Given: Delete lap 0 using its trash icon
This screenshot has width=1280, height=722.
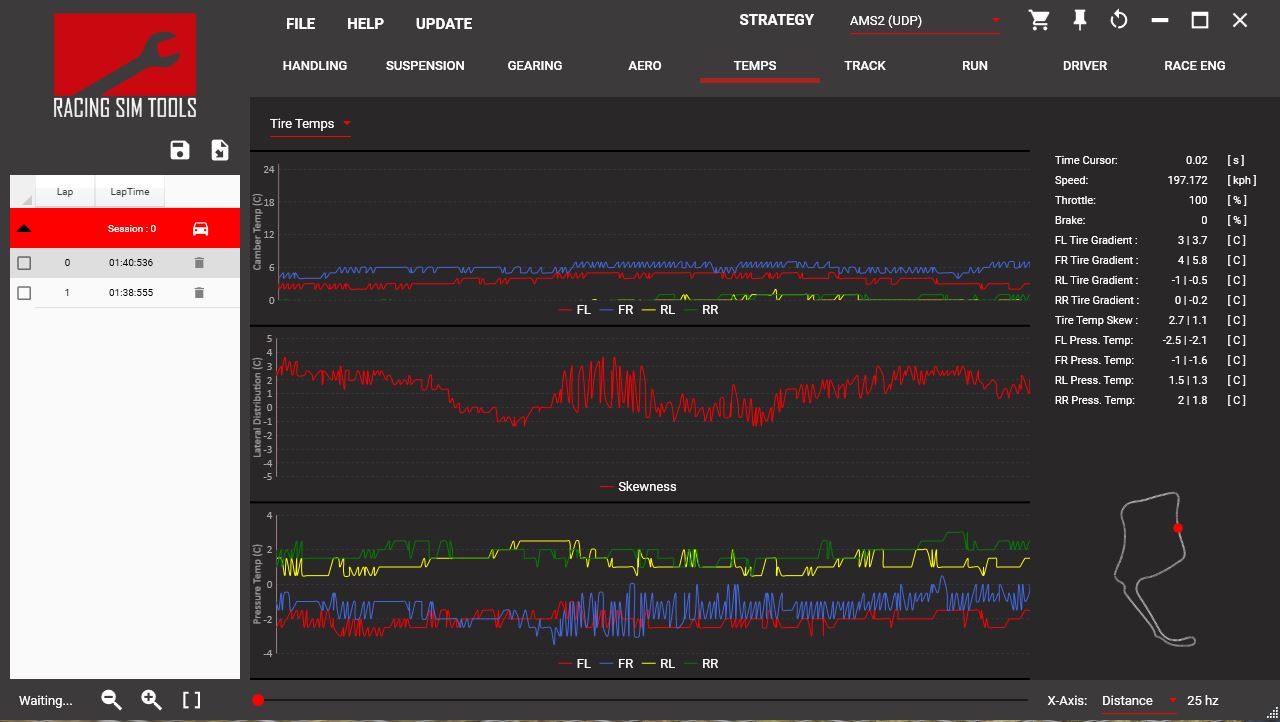Looking at the screenshot, I should (199, 263).
